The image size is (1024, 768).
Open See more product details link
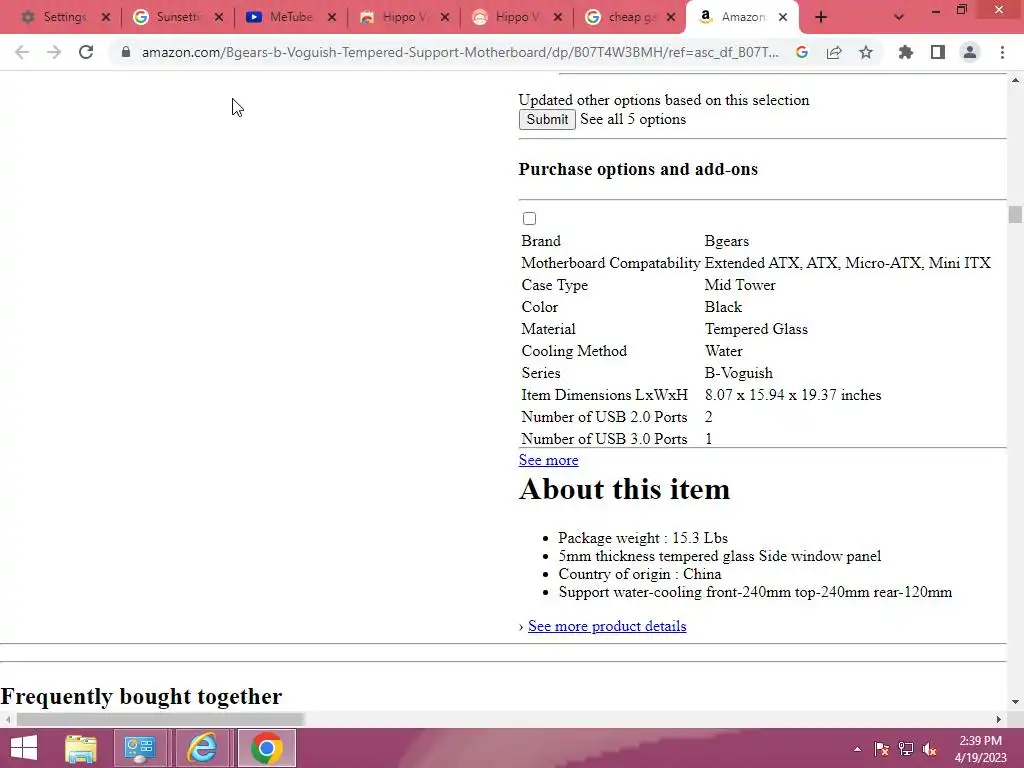pos(607,626)
